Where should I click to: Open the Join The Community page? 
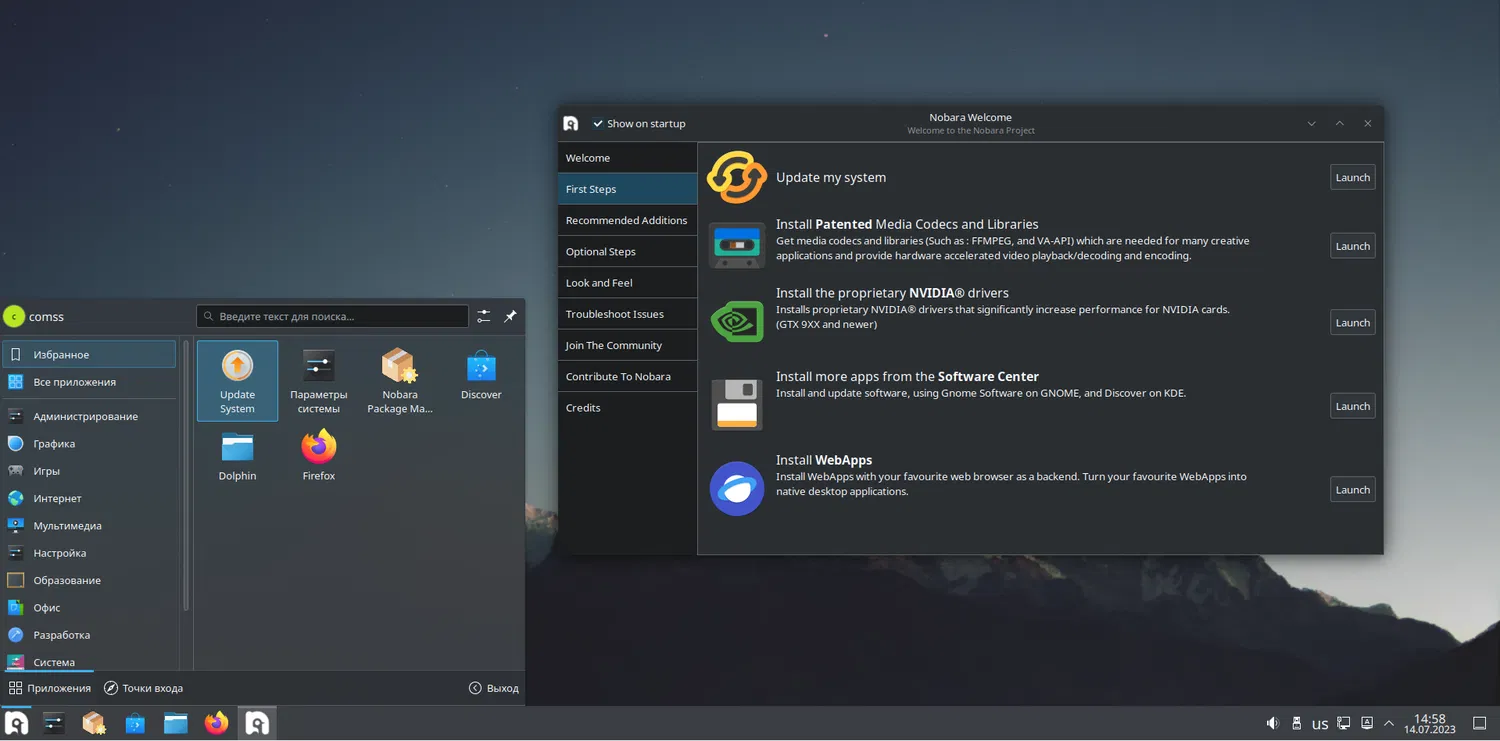627,345
